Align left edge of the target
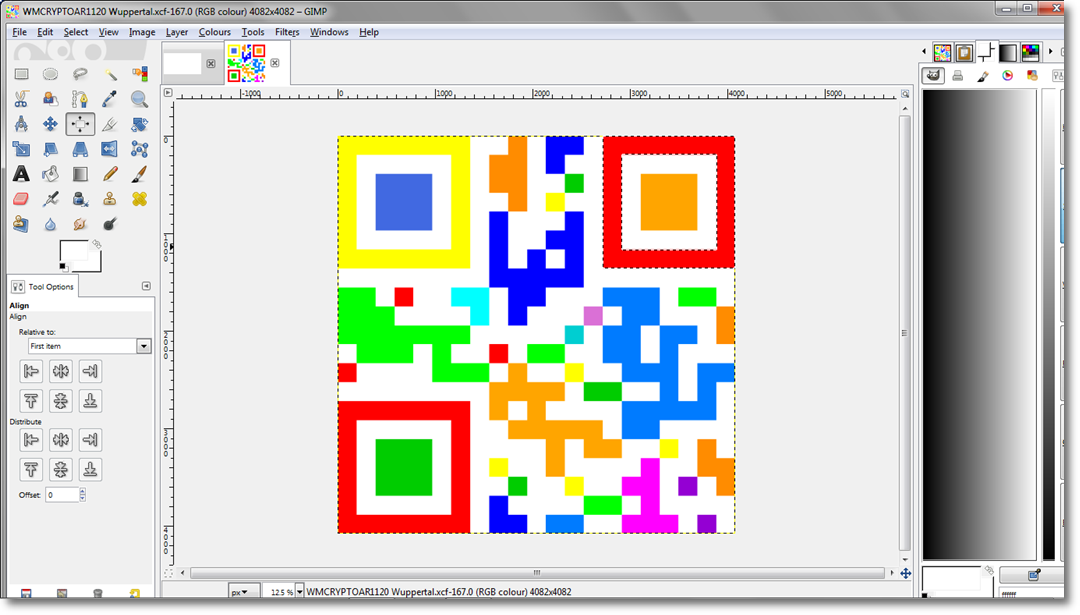The image size is (1080, 615). [x=31, y=371]
